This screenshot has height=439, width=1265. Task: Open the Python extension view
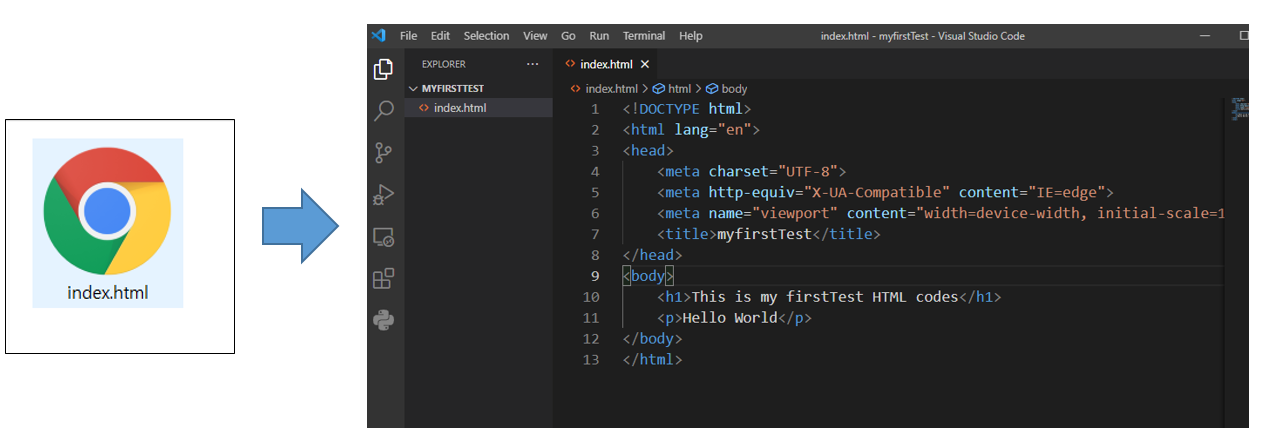[383, 319]
